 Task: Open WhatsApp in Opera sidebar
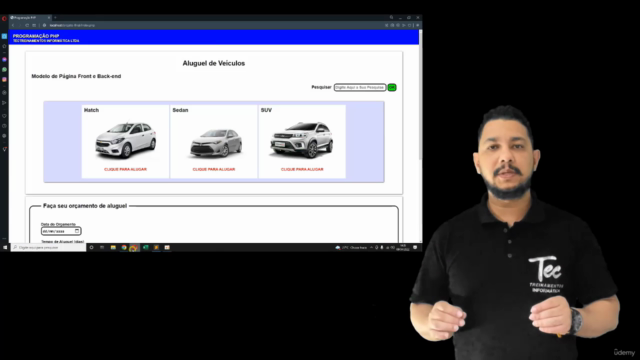[4, 69]
